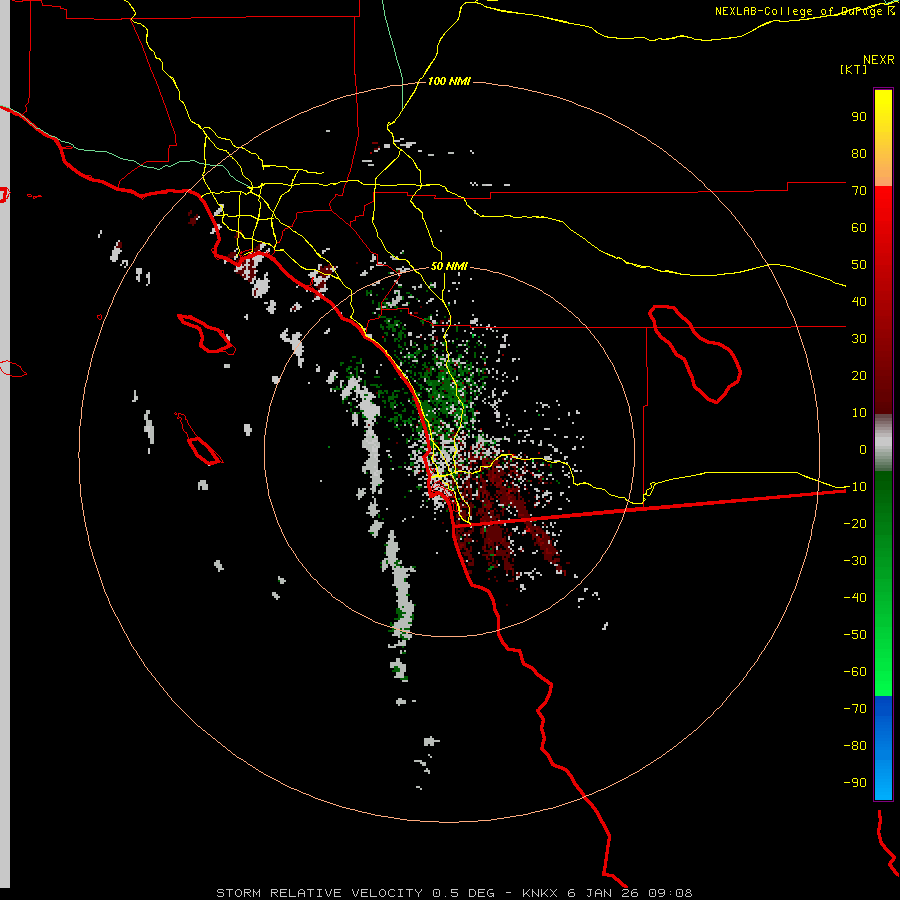Screen dimensions: 900x900
Task: Click the KT units label above the color scale
Action: point(854,69)
